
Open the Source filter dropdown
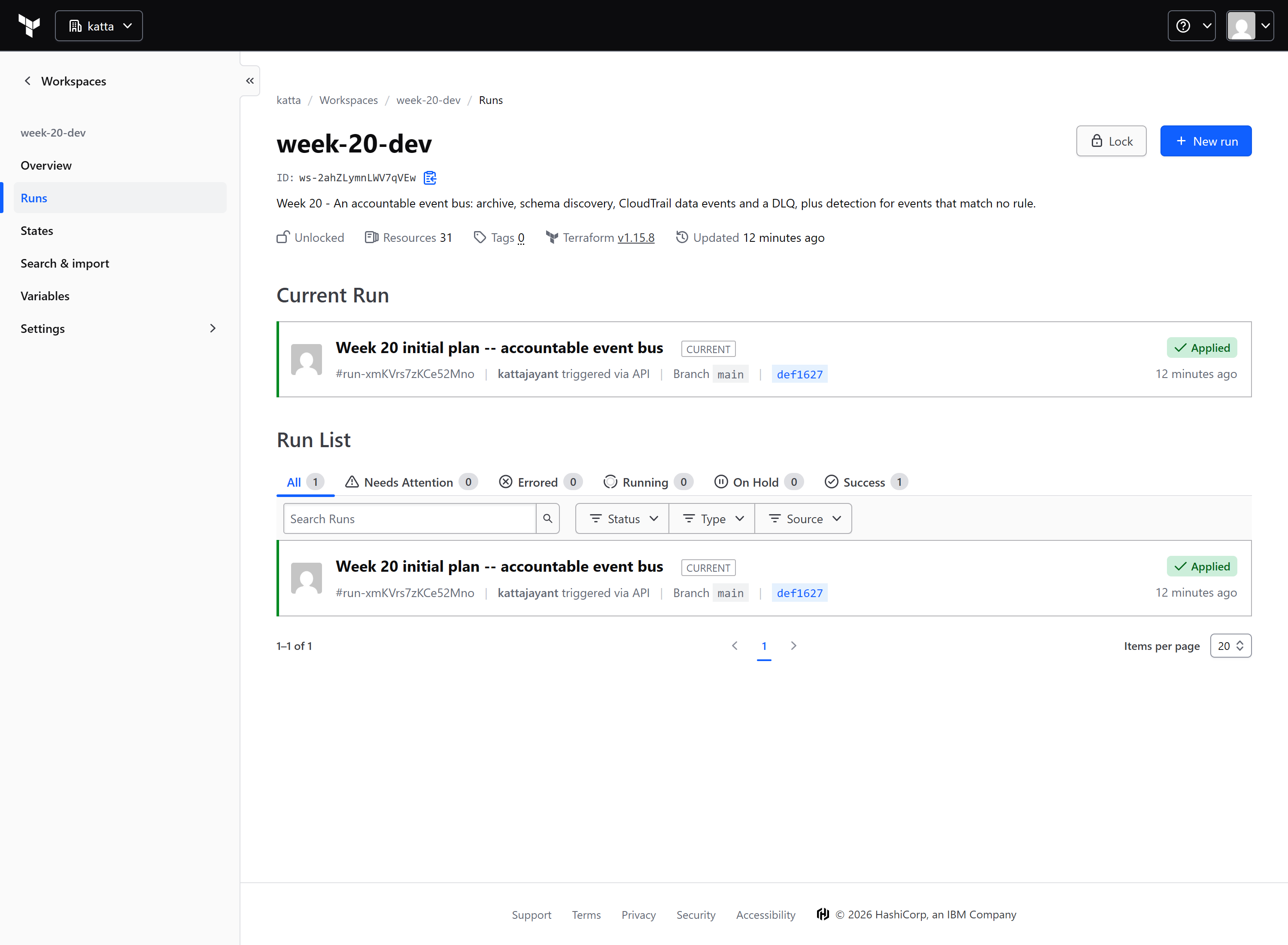pyautogui.click(x=804, y=519)
